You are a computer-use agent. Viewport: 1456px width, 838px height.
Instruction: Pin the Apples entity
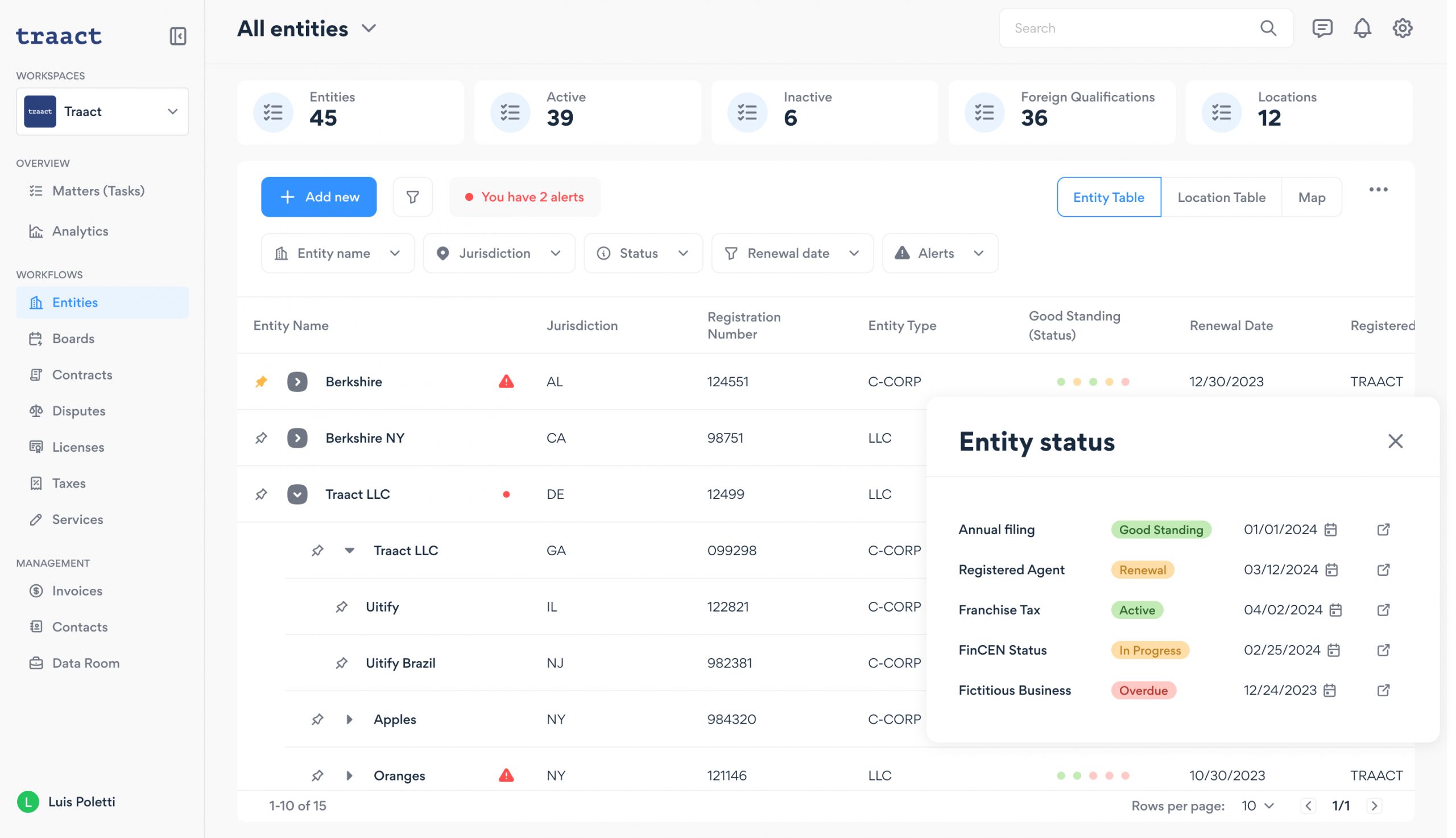tap(317, 720)
